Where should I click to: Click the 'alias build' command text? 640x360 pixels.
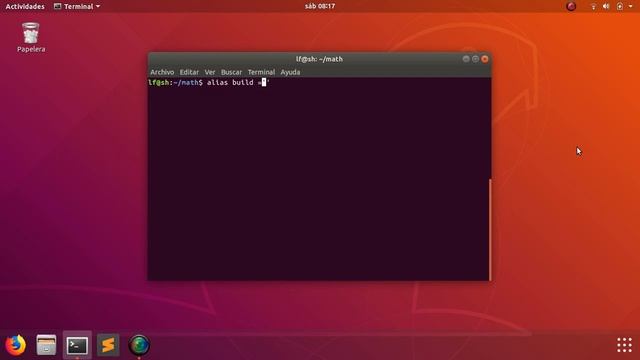pos(230,82)
